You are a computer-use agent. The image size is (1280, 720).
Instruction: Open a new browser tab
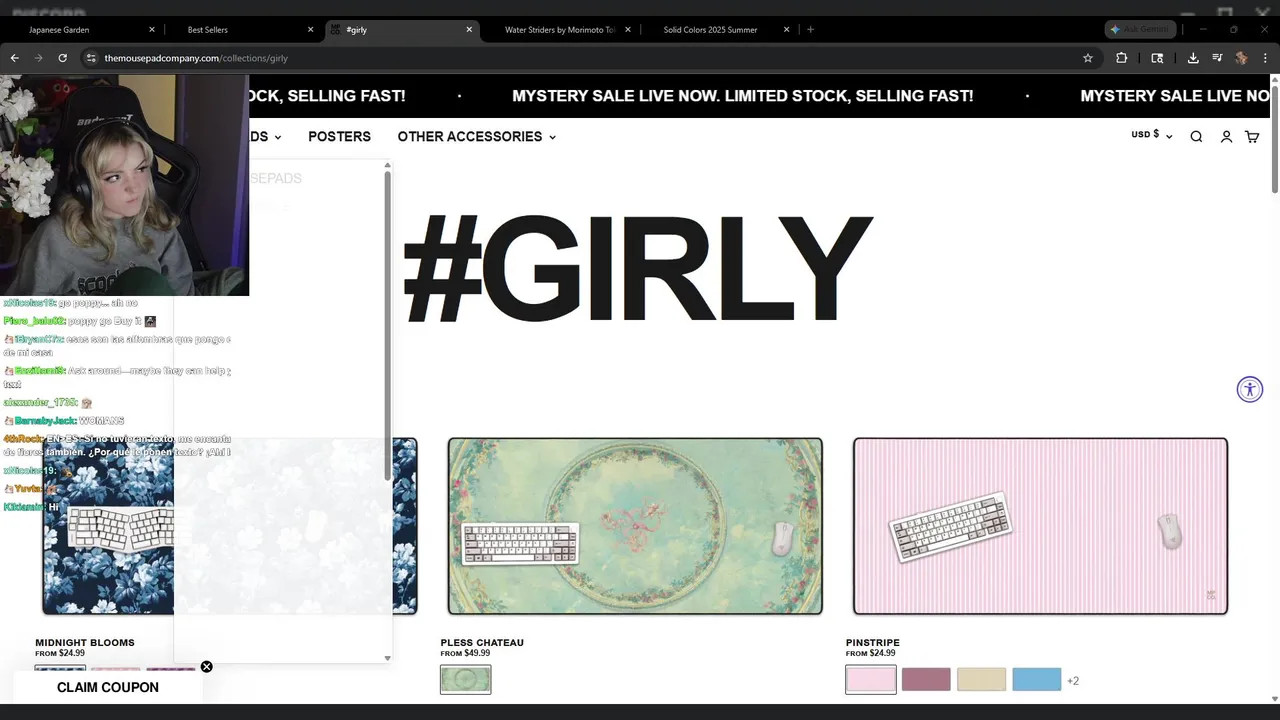point(810,29)
